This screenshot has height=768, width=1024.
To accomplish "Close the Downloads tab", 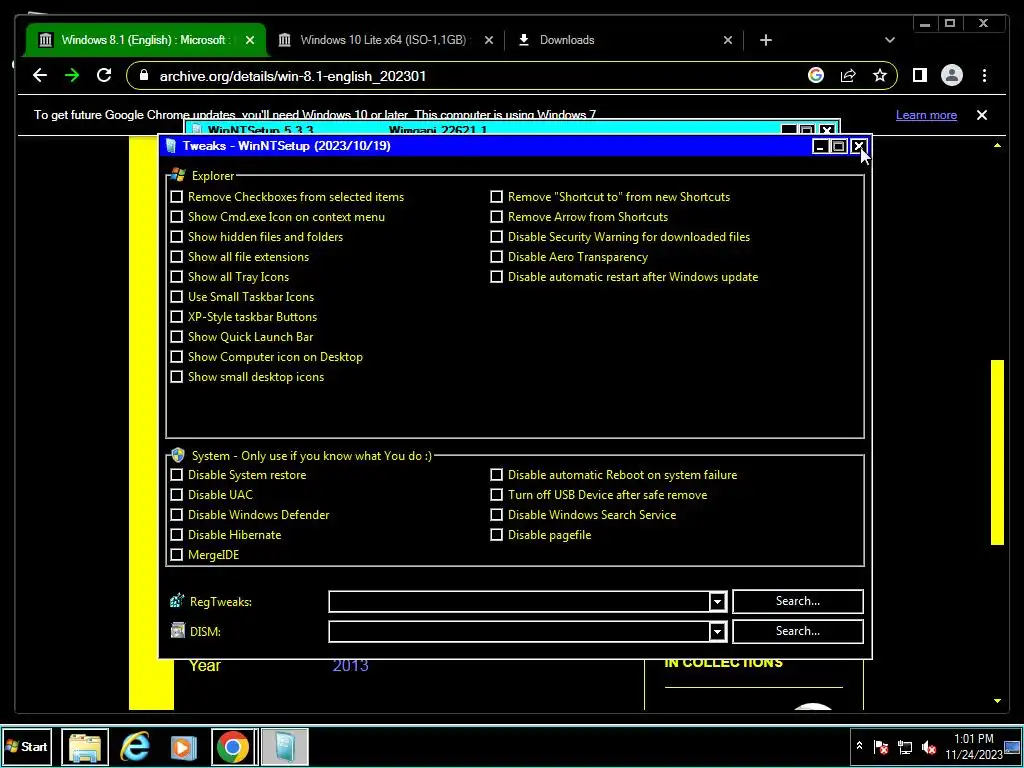I will click(x=728, y=40).
